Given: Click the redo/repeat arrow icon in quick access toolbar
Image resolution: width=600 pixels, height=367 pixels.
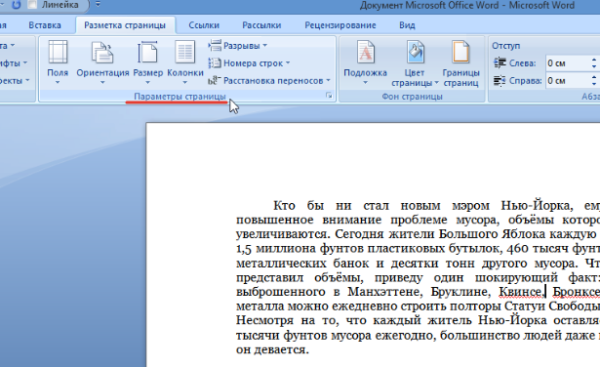Looking at the screenshot, I should [x=16, y=5].
